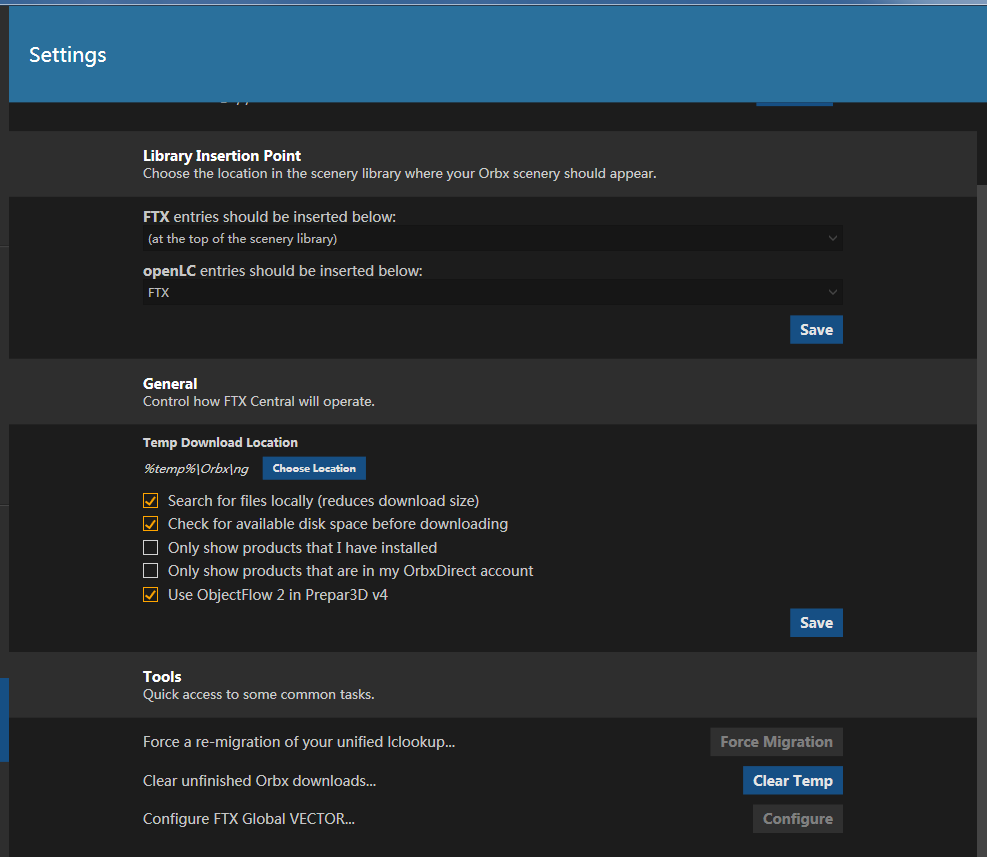Click 'Quick access to some common tasks.' text
Image resolution: width=987 pixels, height=857 pixels.
pos(259,695)
